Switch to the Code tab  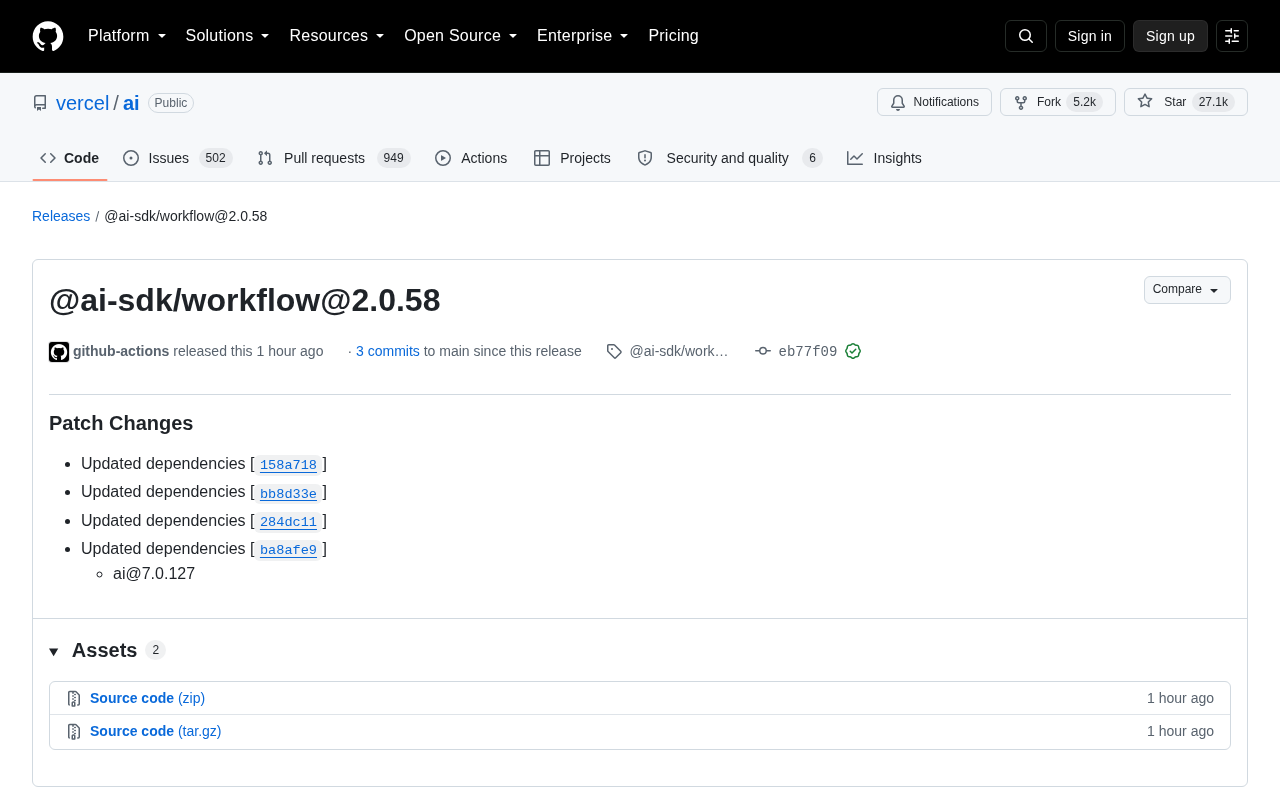(70, 158)
